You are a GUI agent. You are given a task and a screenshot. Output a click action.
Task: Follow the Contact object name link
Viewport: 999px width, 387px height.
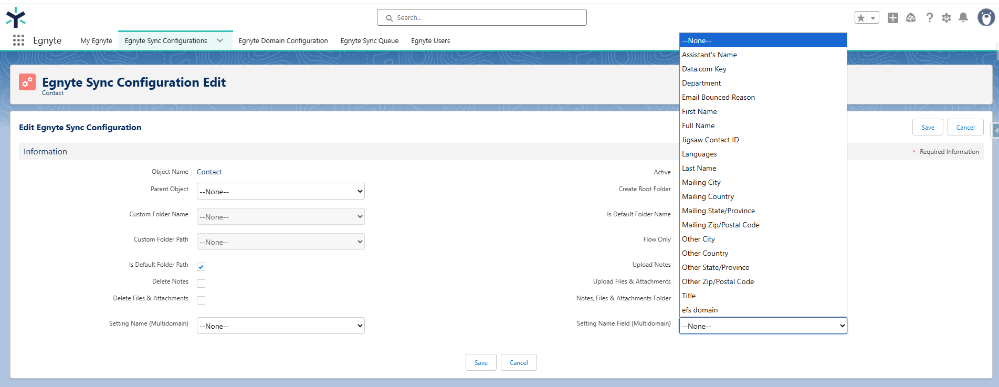point(209,172)
